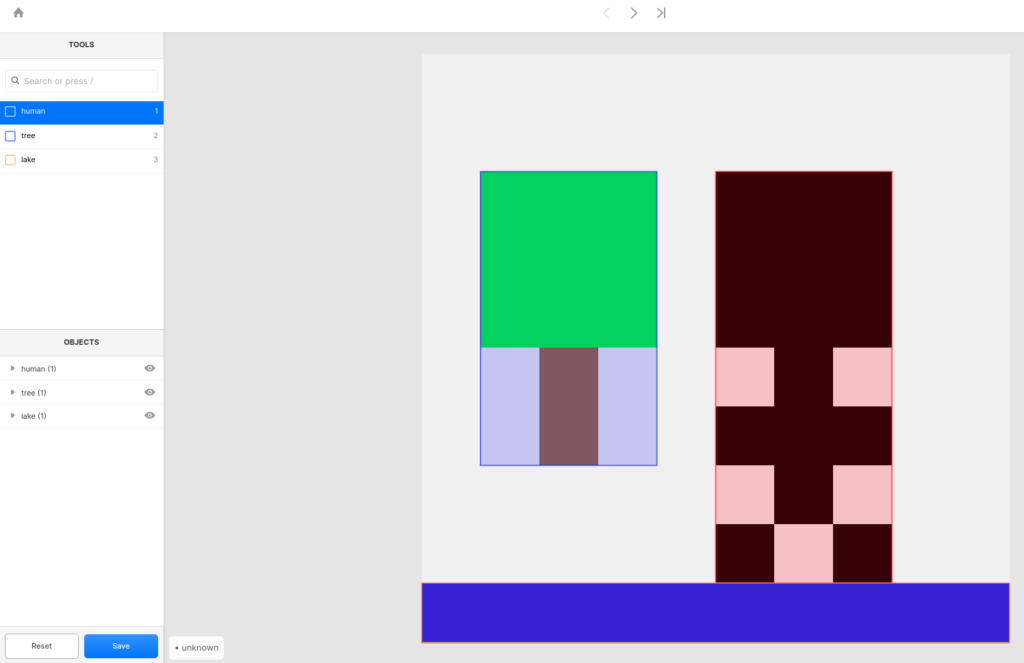The width and height of the screenshot is (1024, 663).
Task: Click the TOOLS panel header
Action: tap(82, 44)
